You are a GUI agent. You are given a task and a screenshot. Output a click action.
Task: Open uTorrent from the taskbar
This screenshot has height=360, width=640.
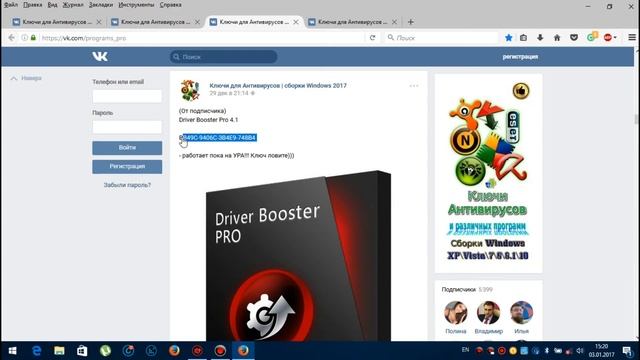click(x=105, y=351)
